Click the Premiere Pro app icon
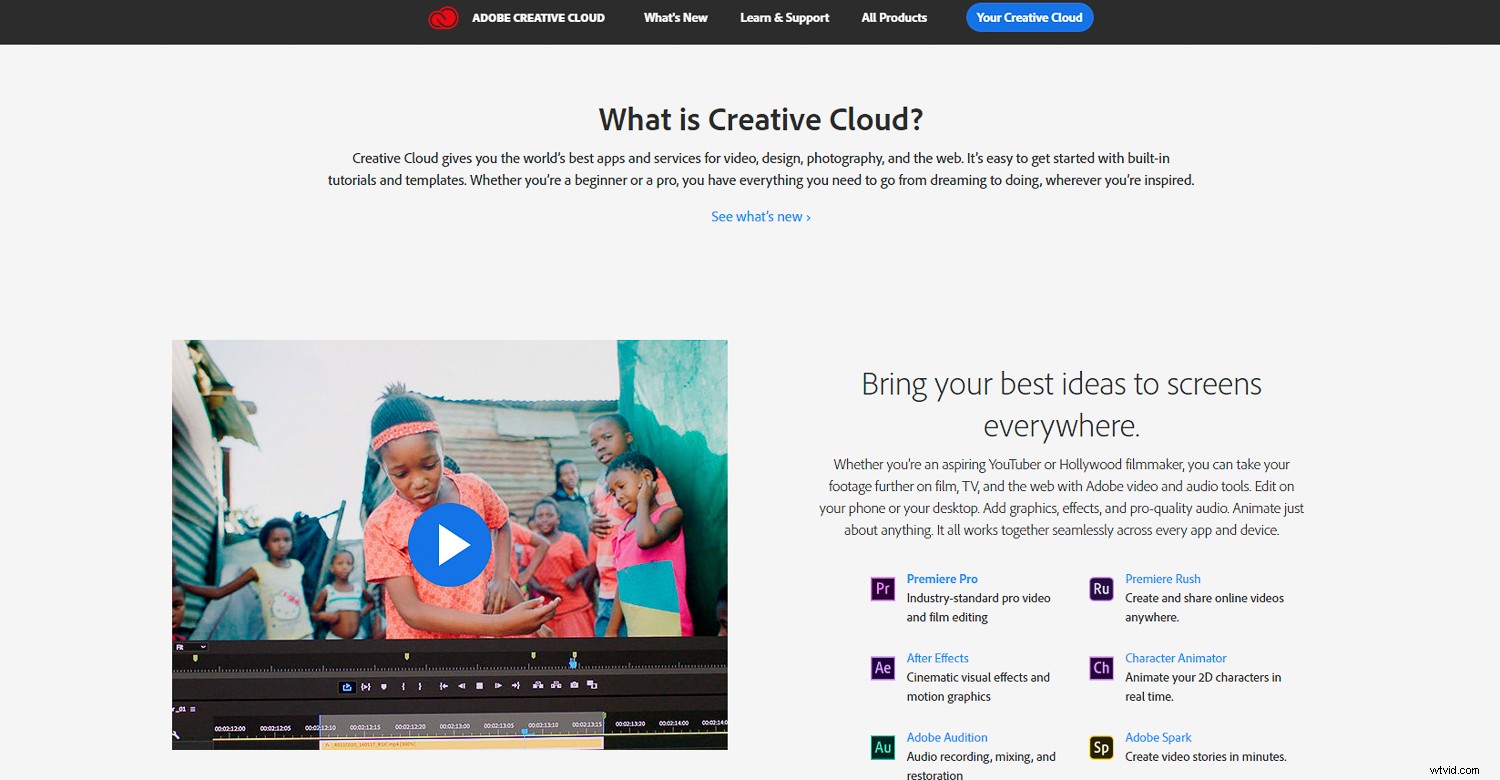 tap(882, 589)
